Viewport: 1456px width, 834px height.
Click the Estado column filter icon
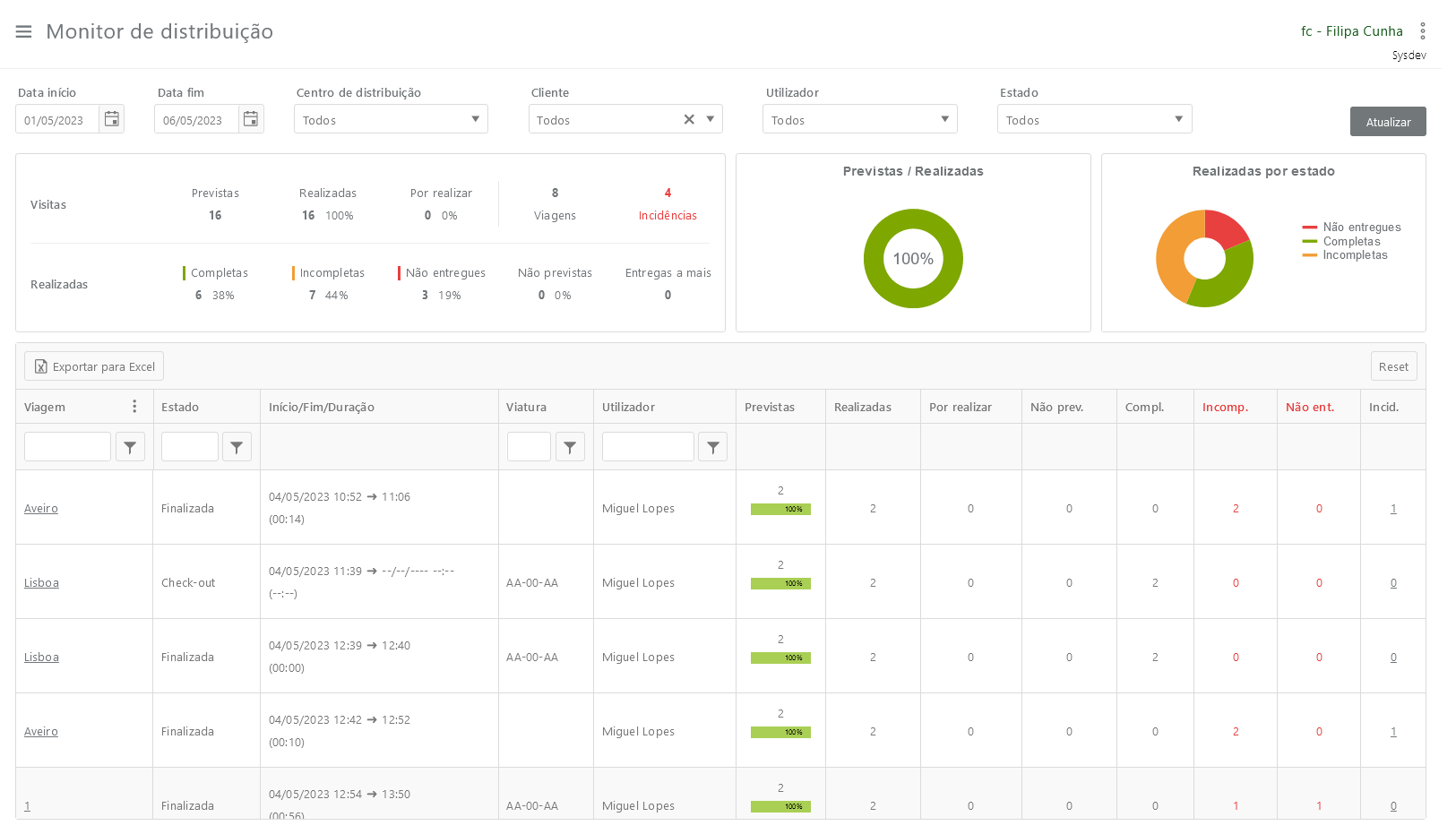237,447
